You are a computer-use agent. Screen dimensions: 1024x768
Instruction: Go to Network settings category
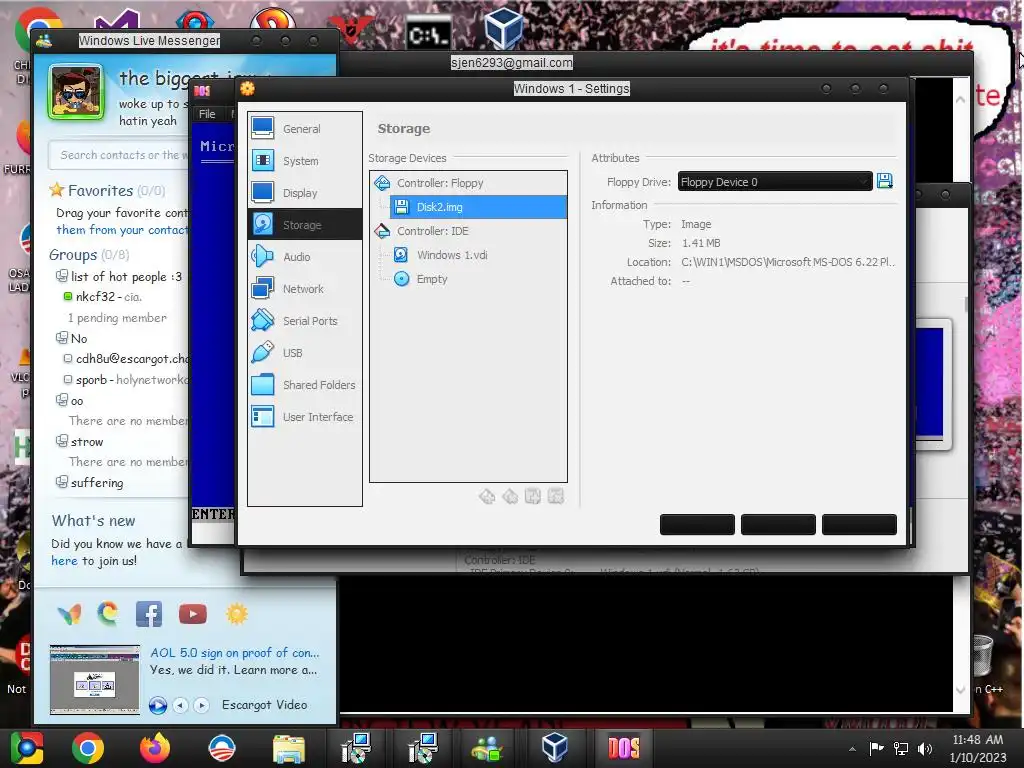pyautogui.click(x=304, y=289)
